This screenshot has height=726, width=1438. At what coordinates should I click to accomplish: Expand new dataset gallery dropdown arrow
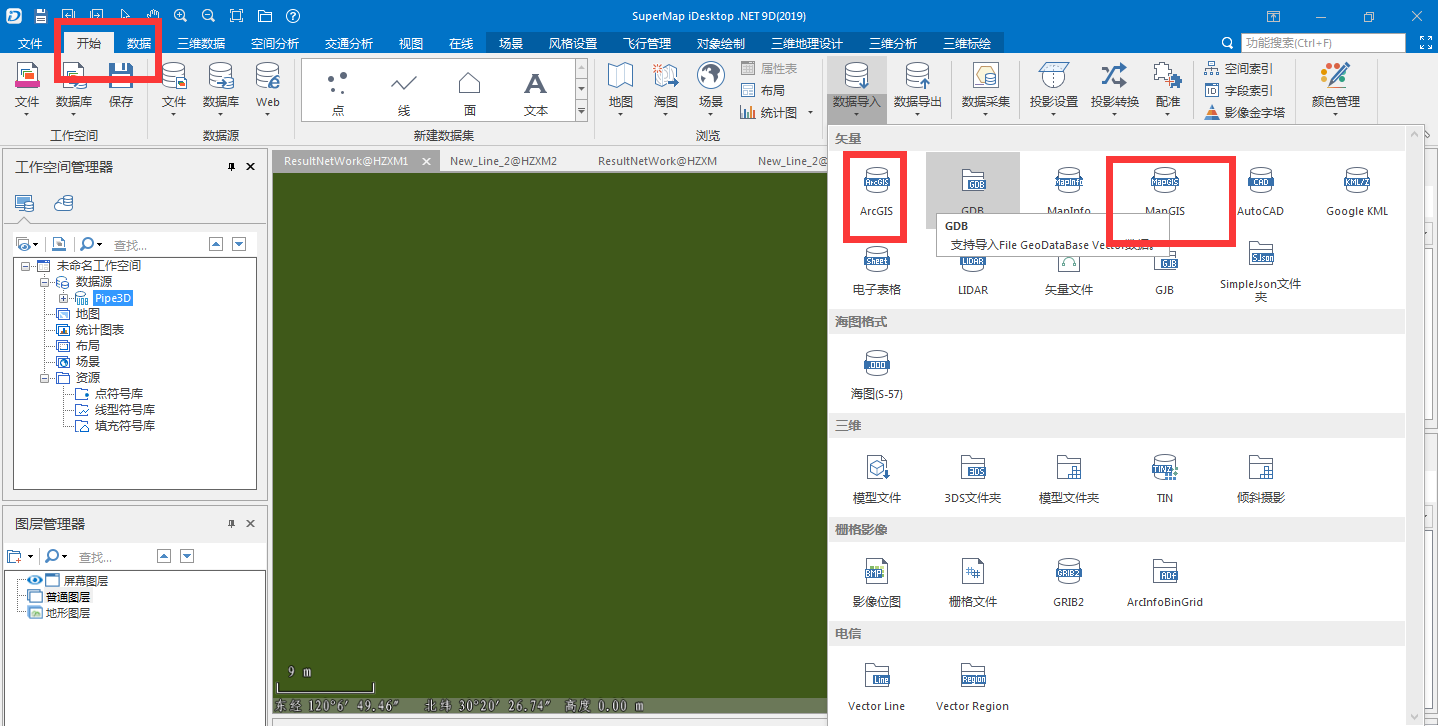point(582,112)
